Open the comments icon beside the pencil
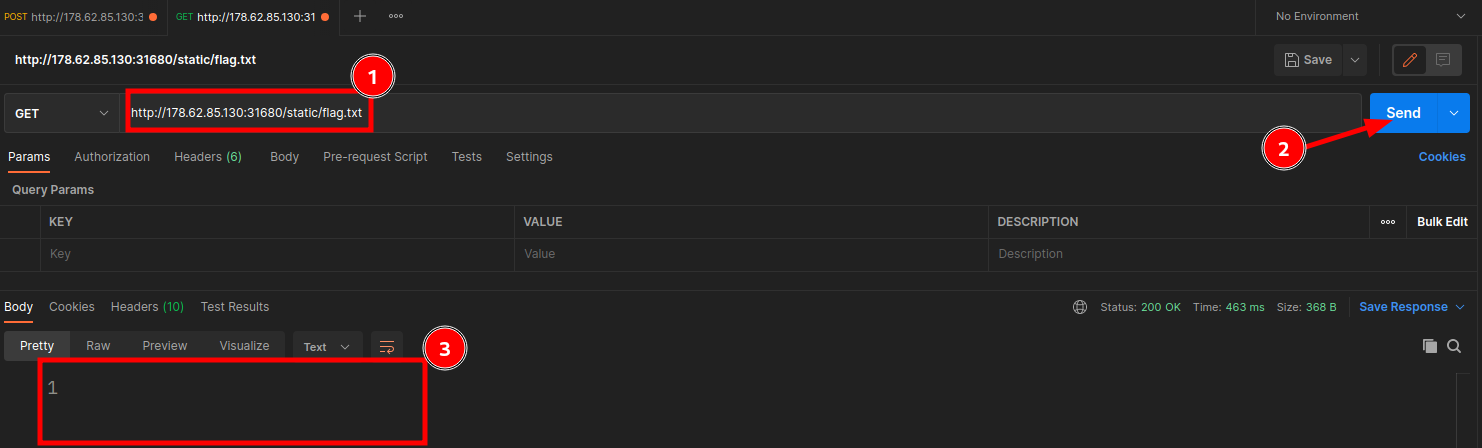Screen dimensions: 1482x448 coord(1443,60)
